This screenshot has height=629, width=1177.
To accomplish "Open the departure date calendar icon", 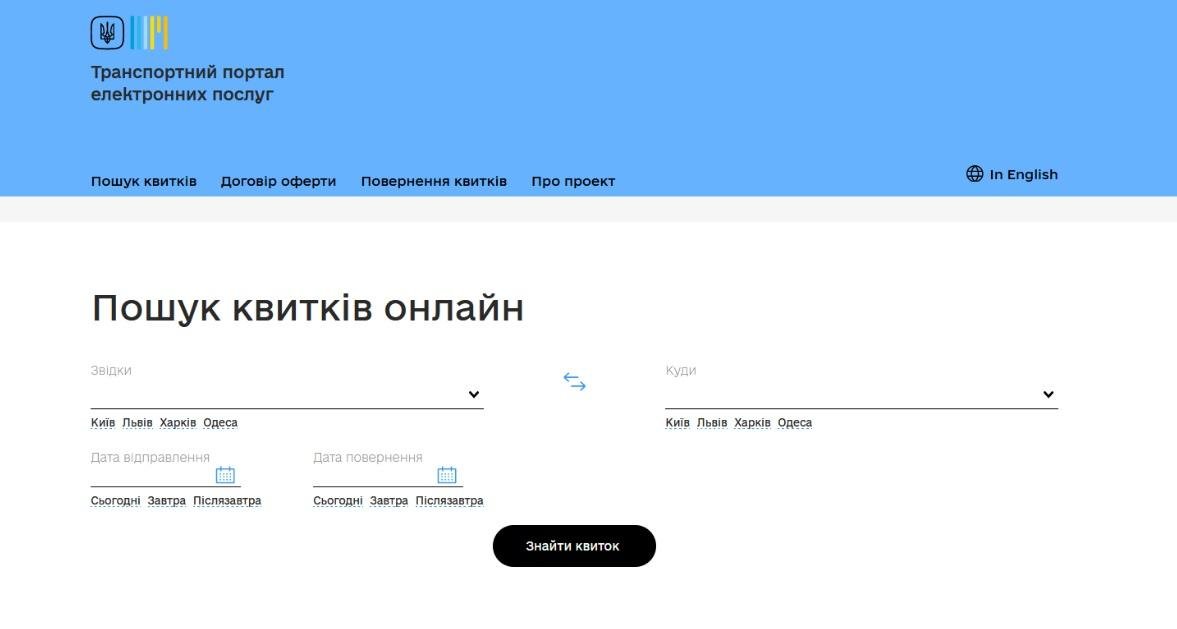I will 225,475.
